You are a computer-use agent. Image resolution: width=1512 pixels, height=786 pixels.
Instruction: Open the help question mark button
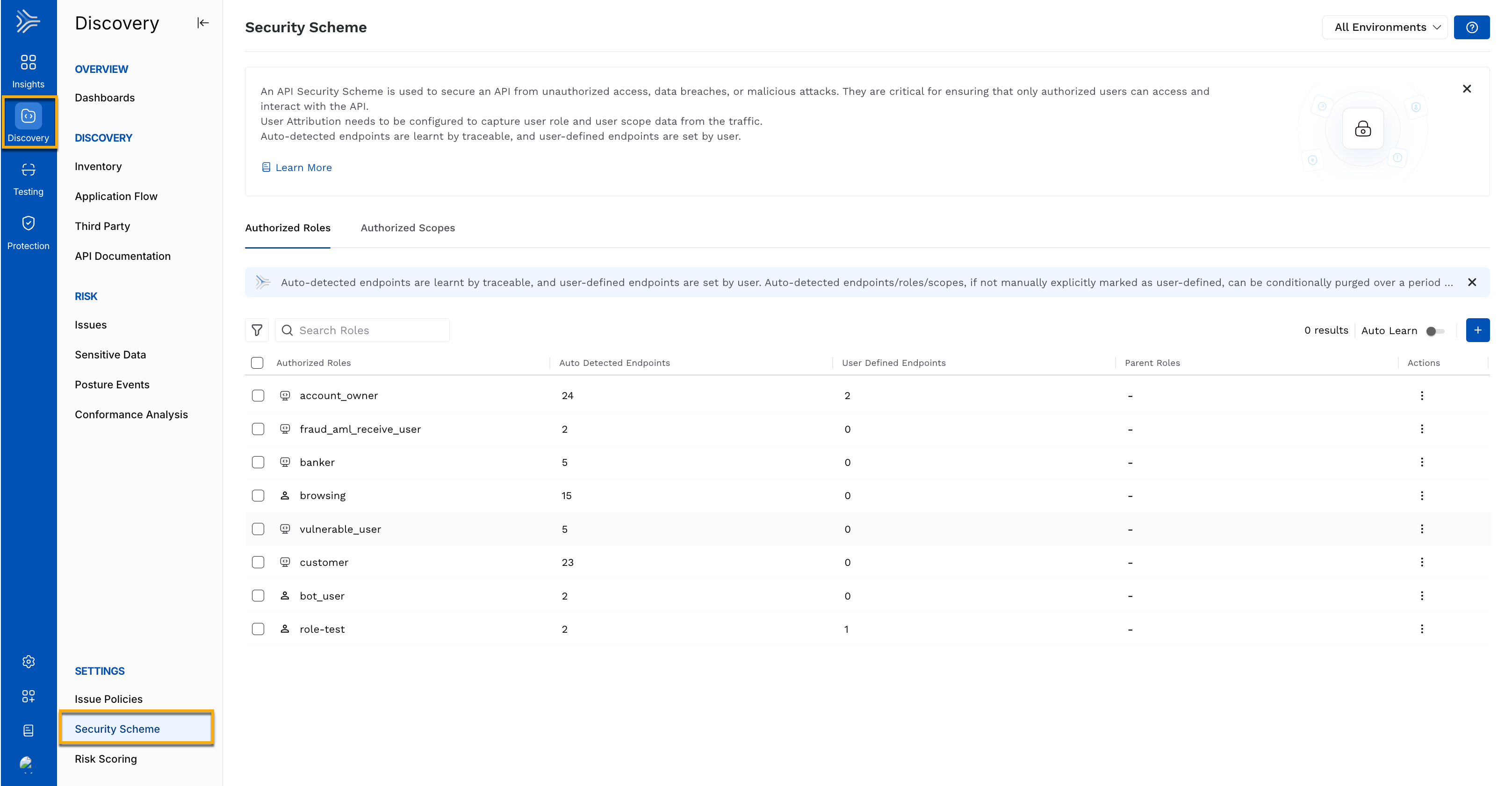pos(1471,28)
